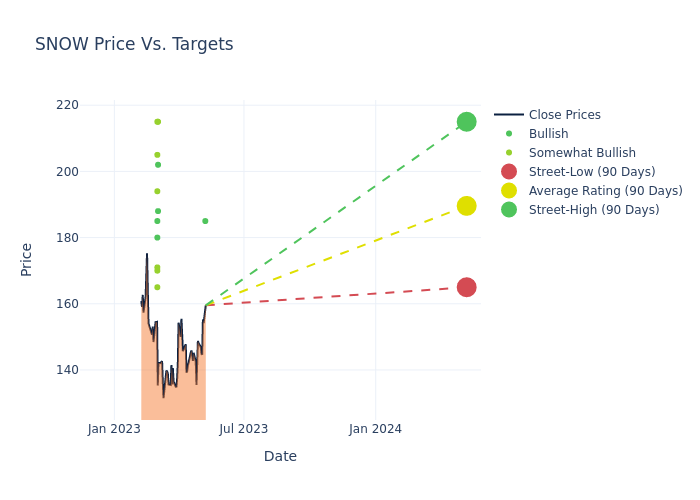The height and width of the screenshot is (500, 700).
Task: Select the isolated Bullish dot at 185
Action: pos(205,221)
